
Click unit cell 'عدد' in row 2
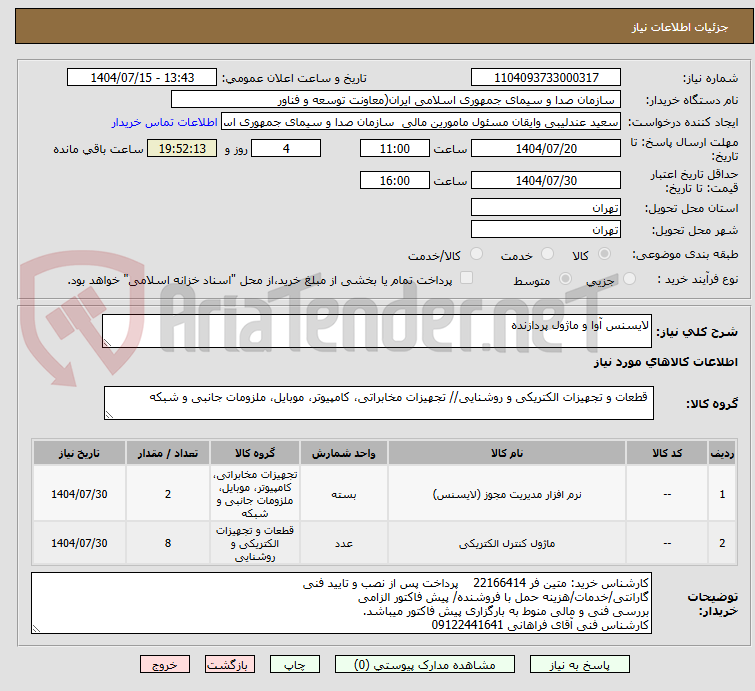[x=344, y=544]
